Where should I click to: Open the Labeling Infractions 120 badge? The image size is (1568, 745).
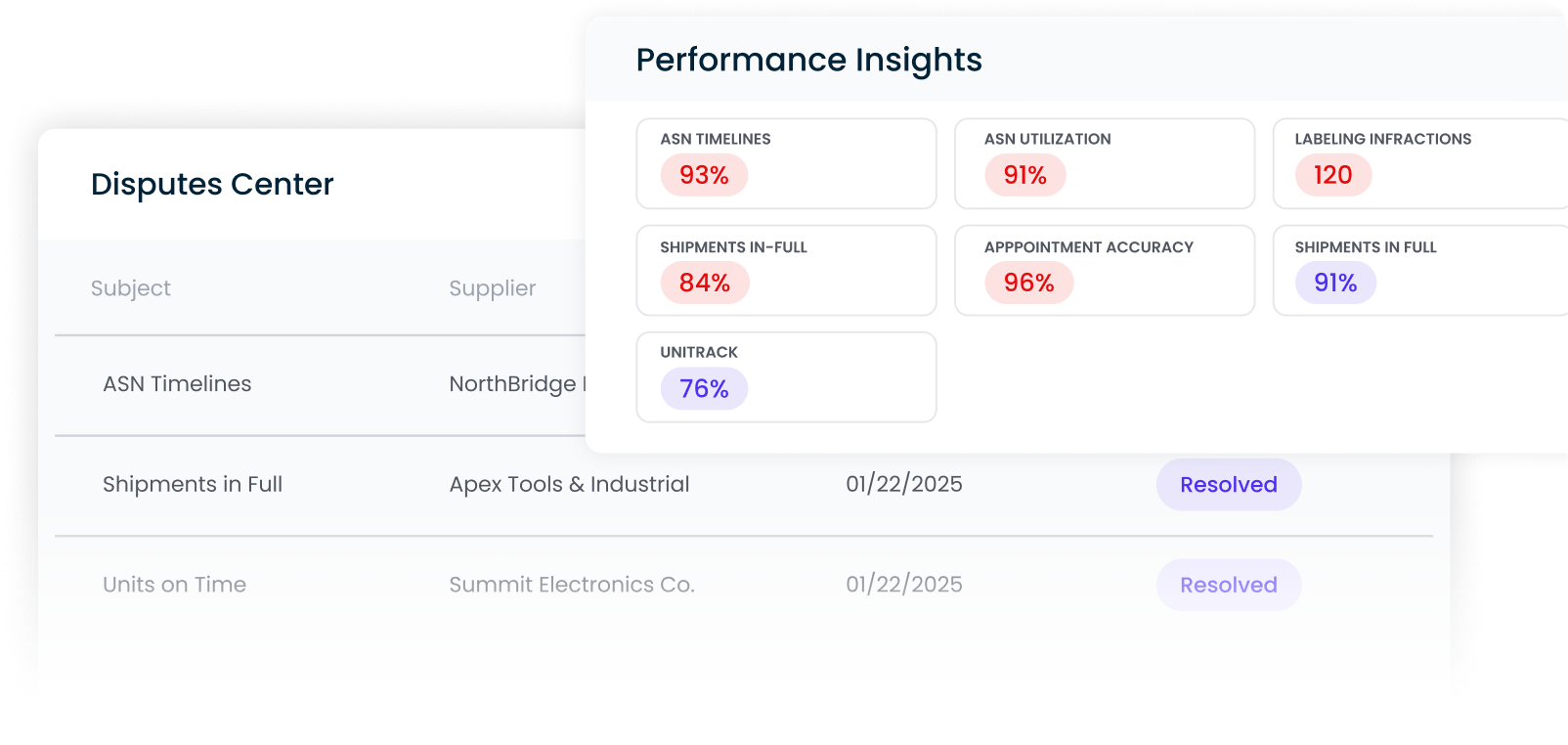tap(1332, 176)
